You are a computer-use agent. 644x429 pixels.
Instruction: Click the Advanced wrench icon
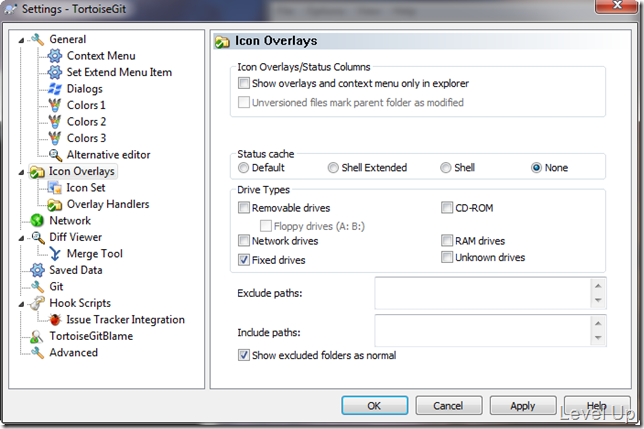click(x=37, y=353)
